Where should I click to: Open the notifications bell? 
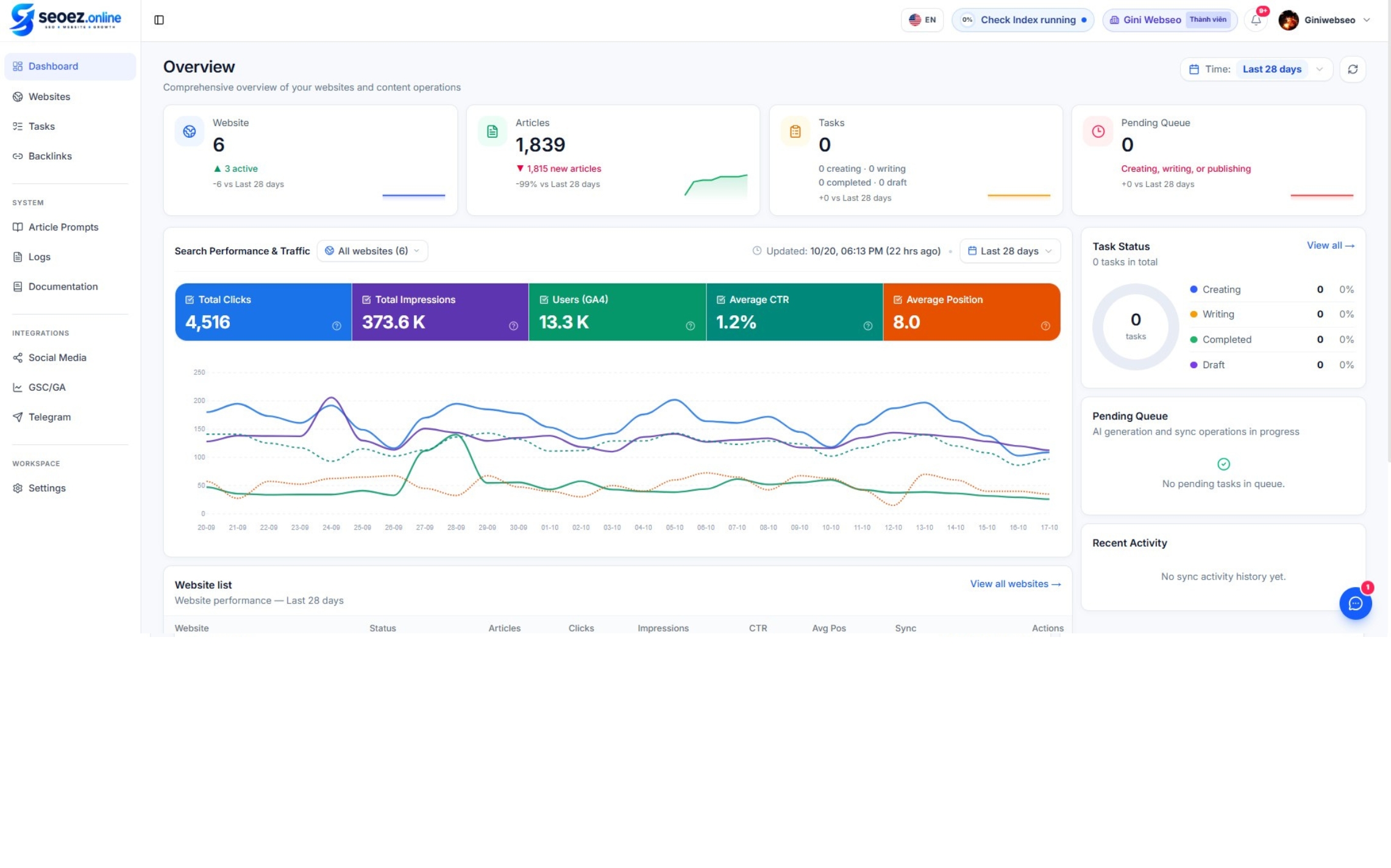[1256, 20]
